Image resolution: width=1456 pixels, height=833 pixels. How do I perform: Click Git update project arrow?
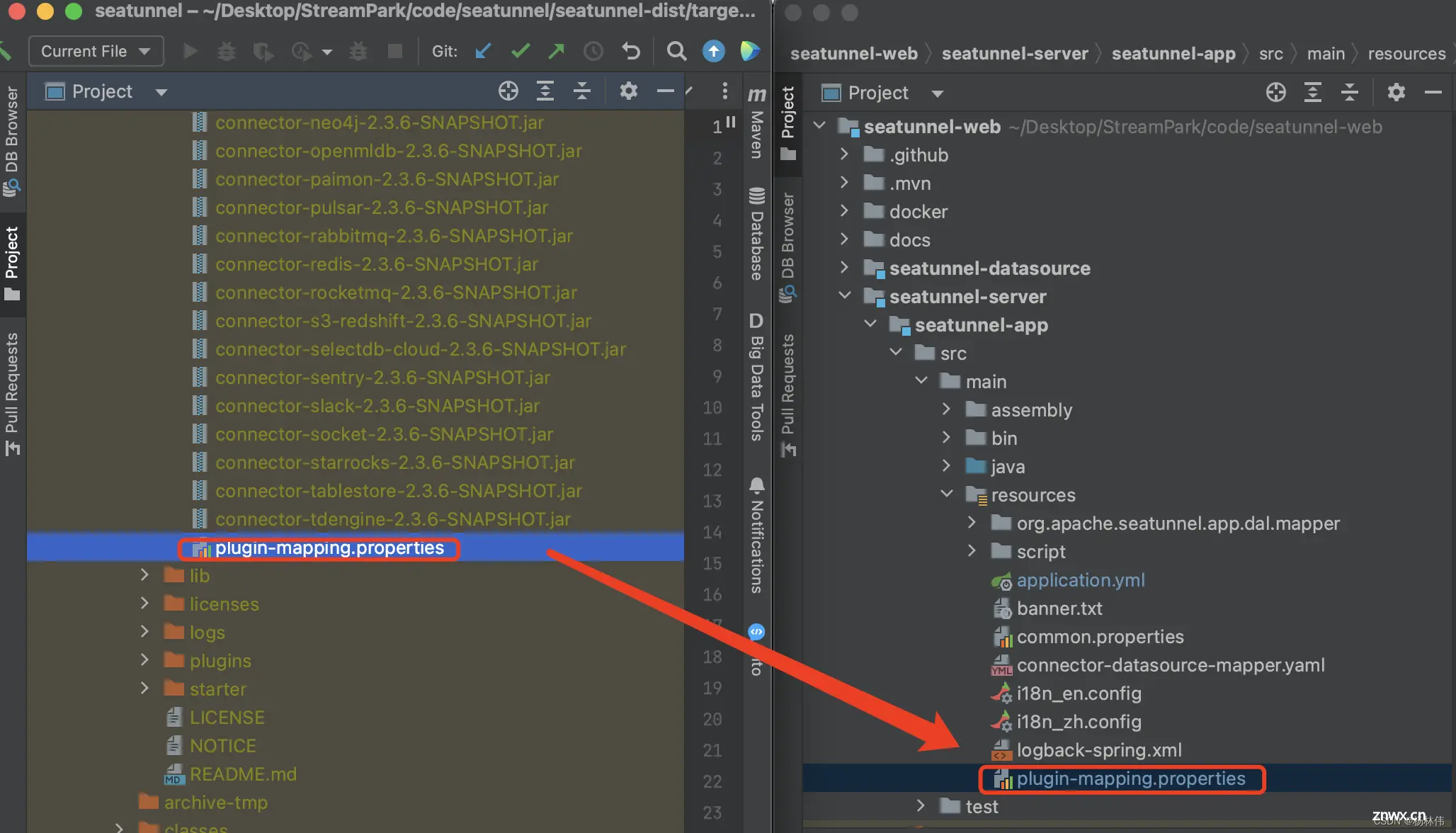click(x=483, y=51)
